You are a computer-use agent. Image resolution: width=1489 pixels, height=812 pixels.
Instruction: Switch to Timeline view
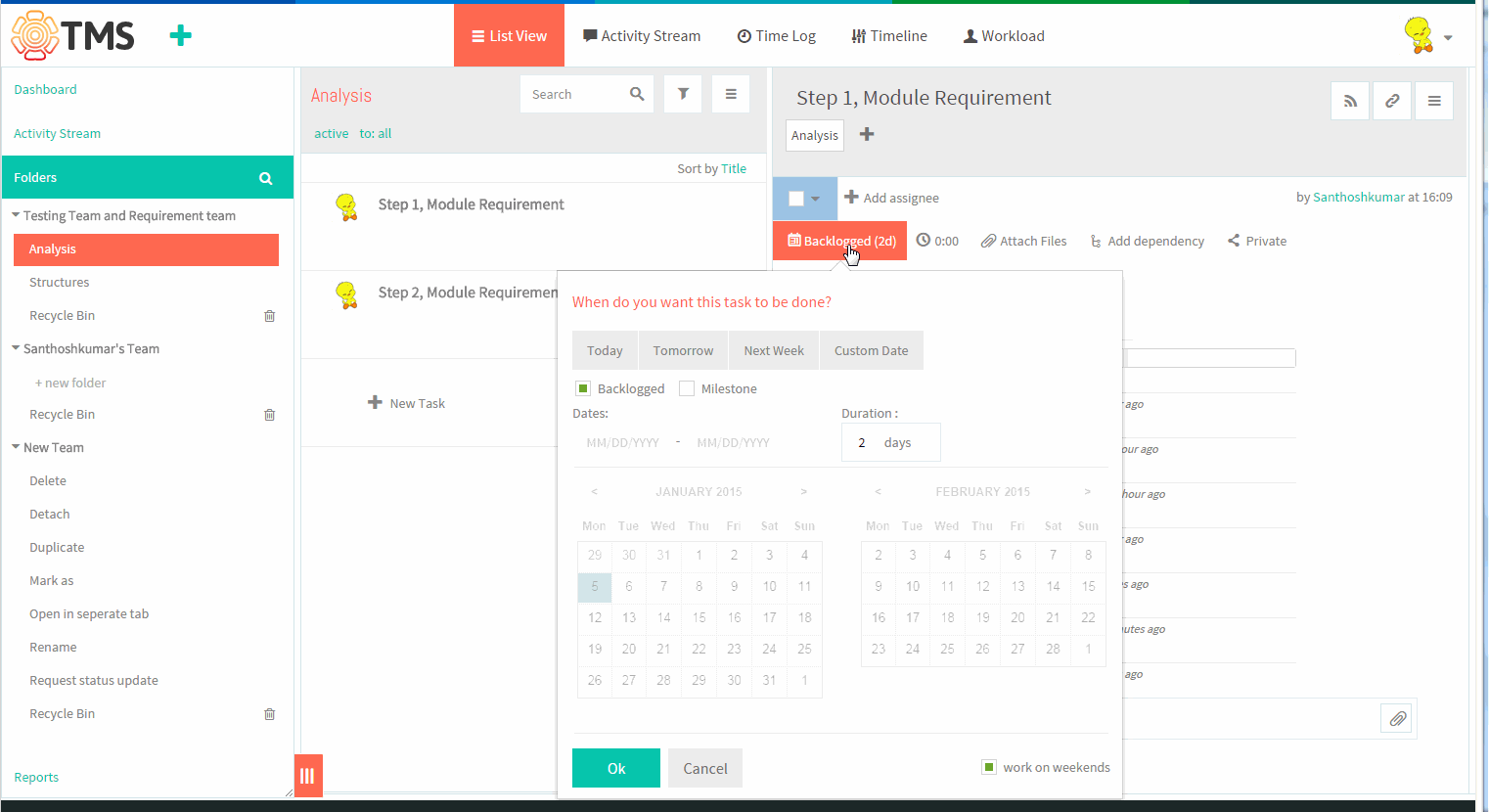[889, 35]
